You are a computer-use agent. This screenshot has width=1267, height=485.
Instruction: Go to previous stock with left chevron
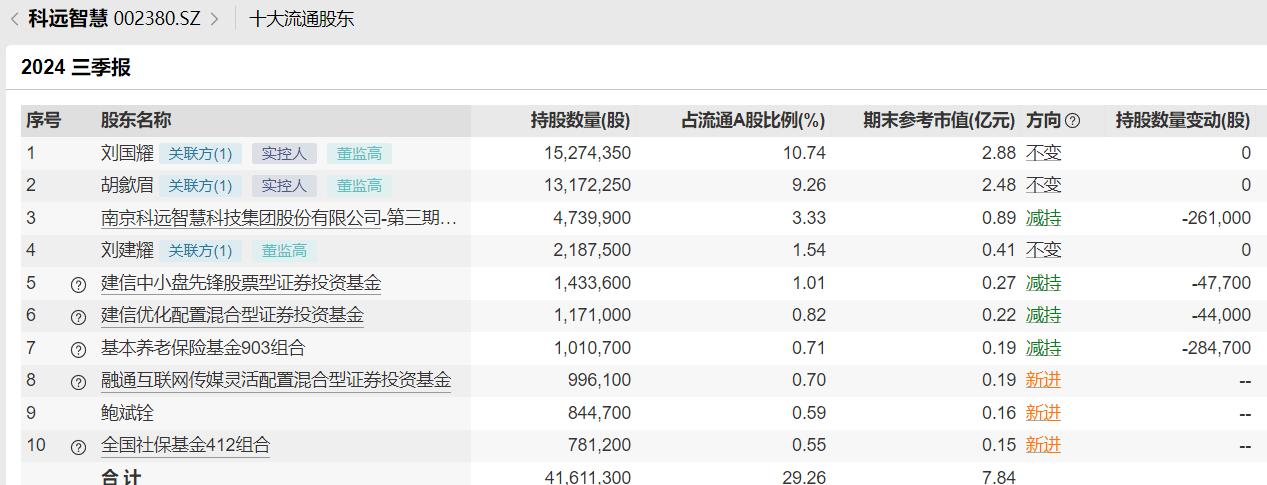[x=14, y=19]
